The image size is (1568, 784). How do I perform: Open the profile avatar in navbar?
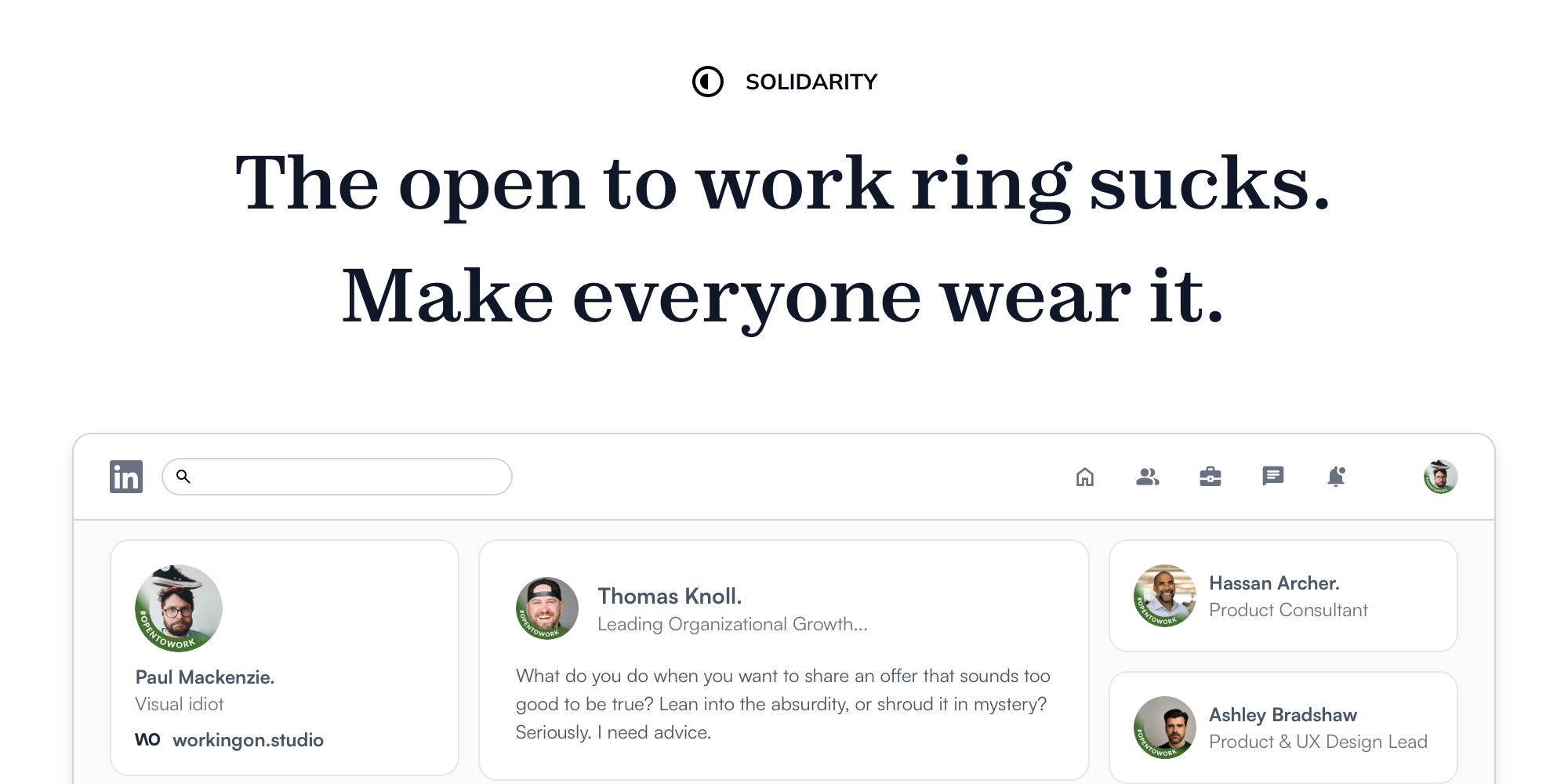point(1440,477)
